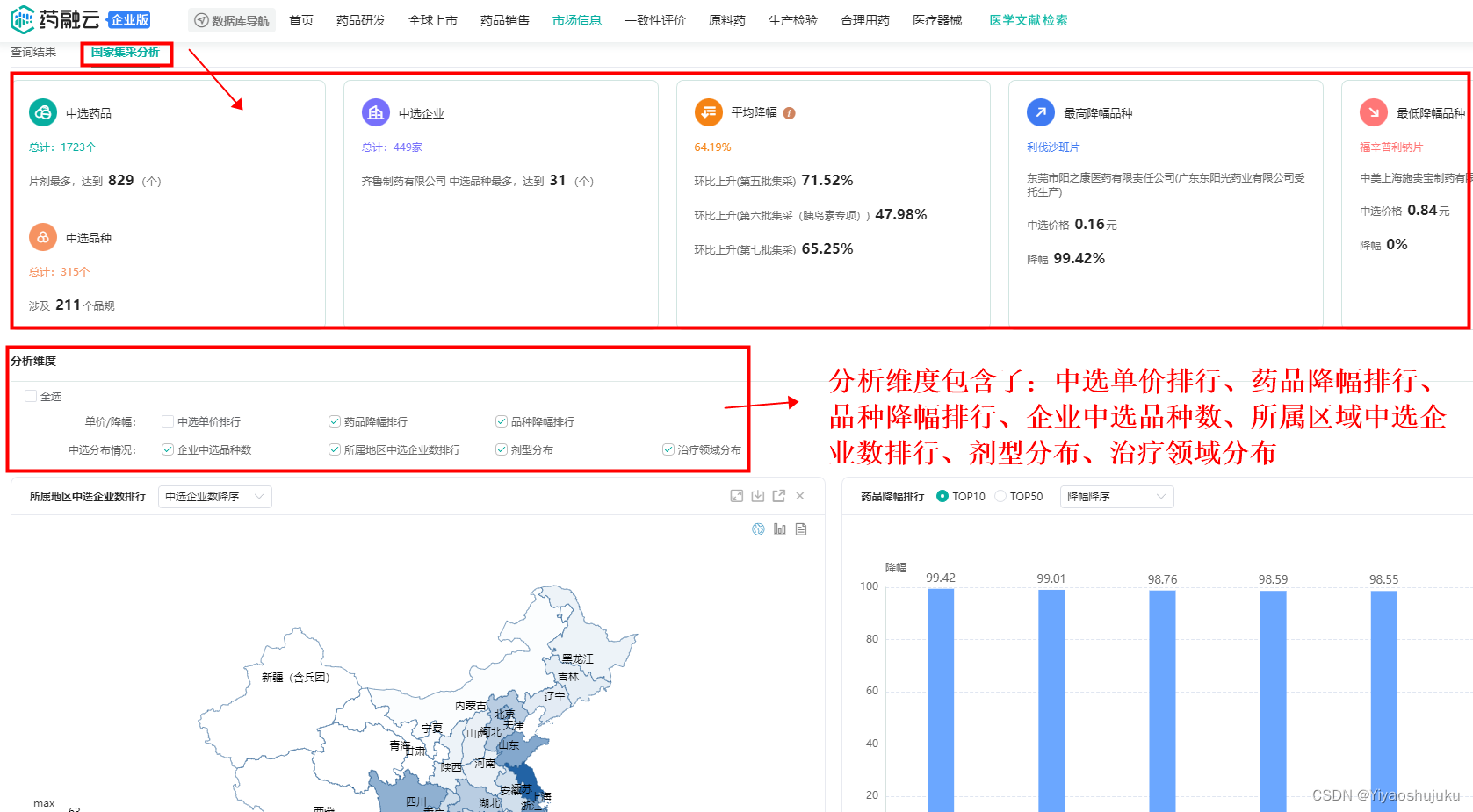Toggle the 全选 checkbox
Screen dimensions: 1473x812
tap(31, 396)
